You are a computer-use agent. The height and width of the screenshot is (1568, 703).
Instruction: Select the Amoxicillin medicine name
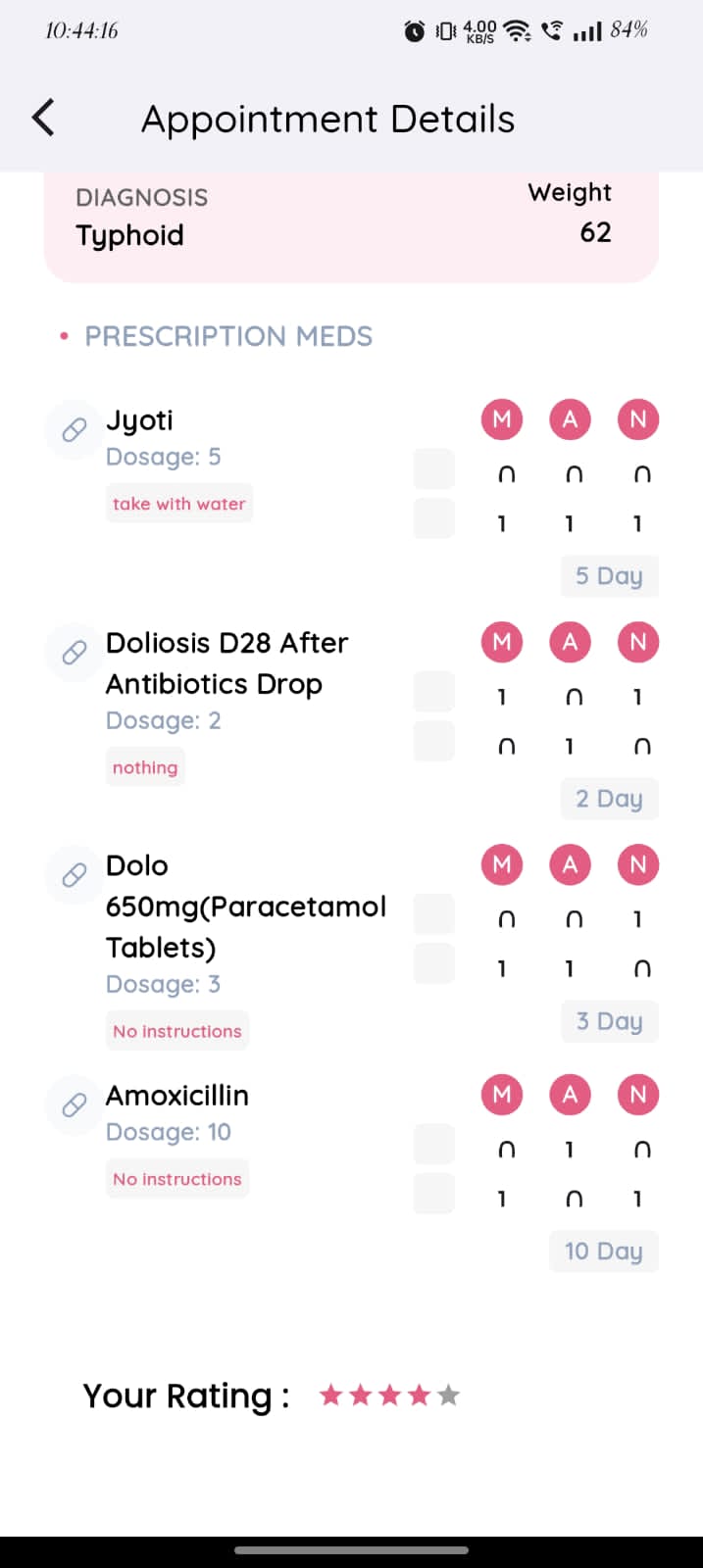[x=177, y=1095]
